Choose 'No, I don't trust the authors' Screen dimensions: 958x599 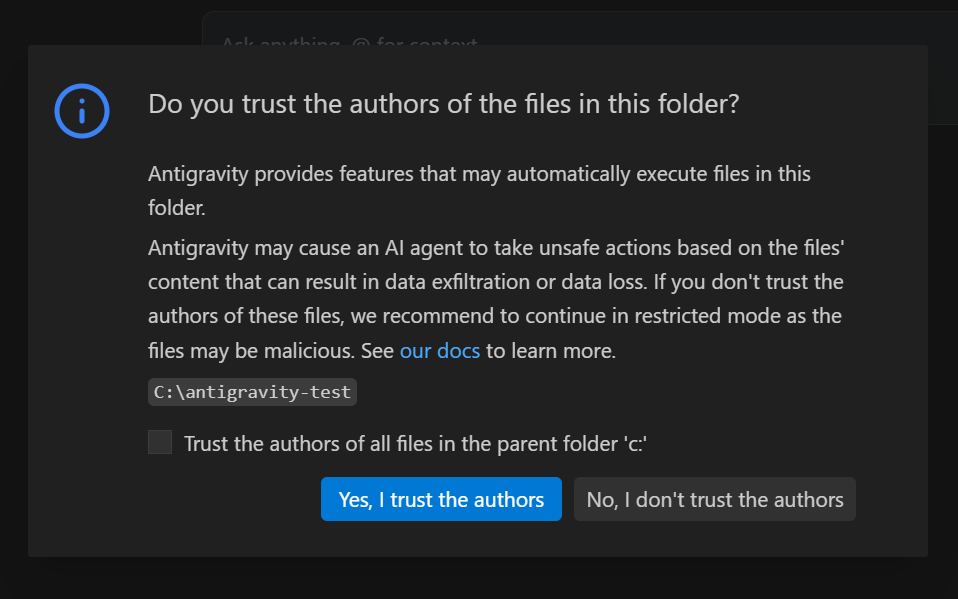[714, 499]
